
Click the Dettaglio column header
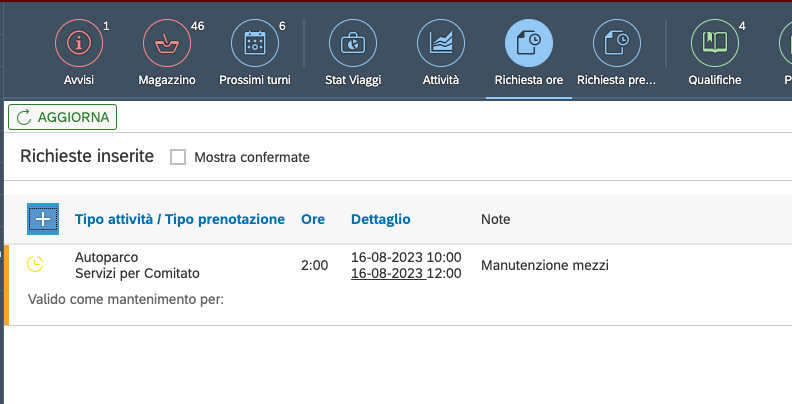[380, 219]
